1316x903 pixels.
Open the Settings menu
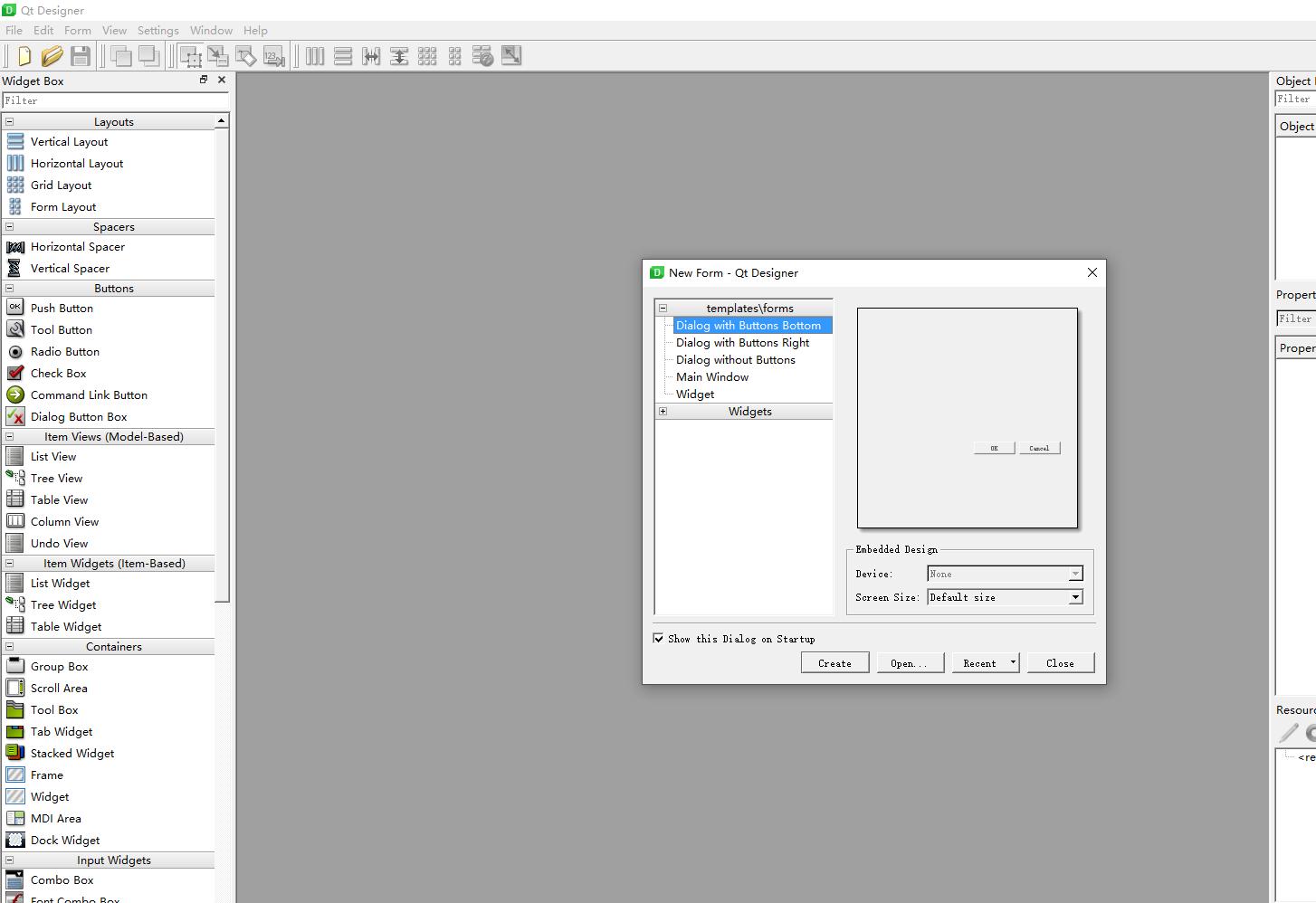tap(158, 30)
